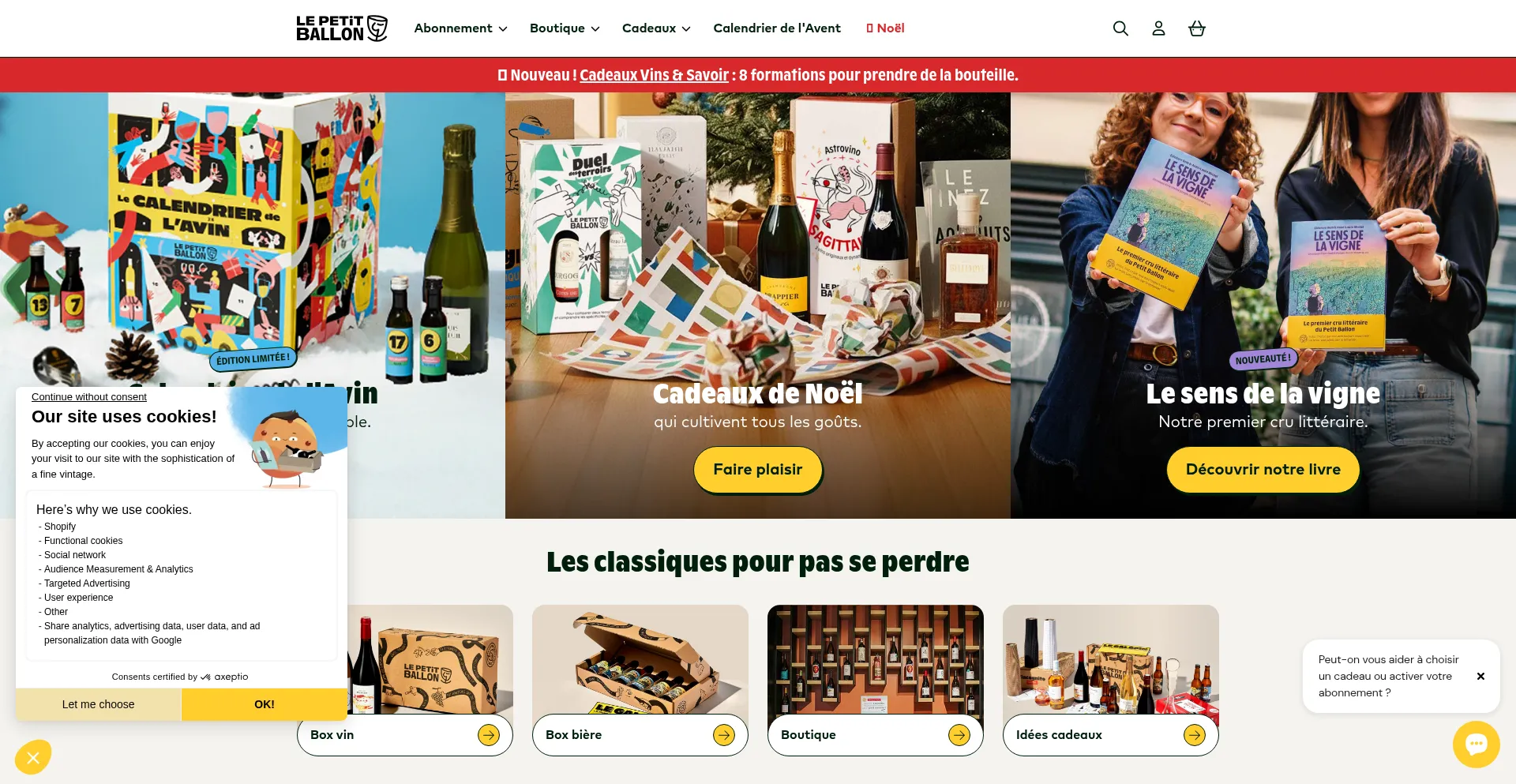Image resolution: width=1516 pixels, height=784 pixels.
Task: Go to the Noël menu item
Action: point(885,28)
